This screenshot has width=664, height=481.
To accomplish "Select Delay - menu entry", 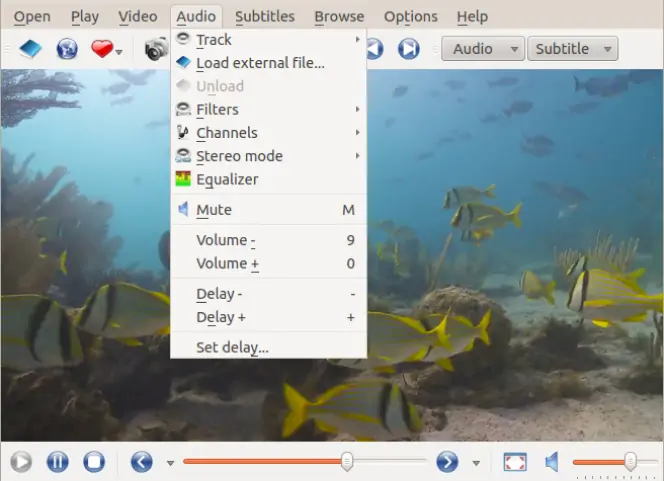I will click(268, 294).
